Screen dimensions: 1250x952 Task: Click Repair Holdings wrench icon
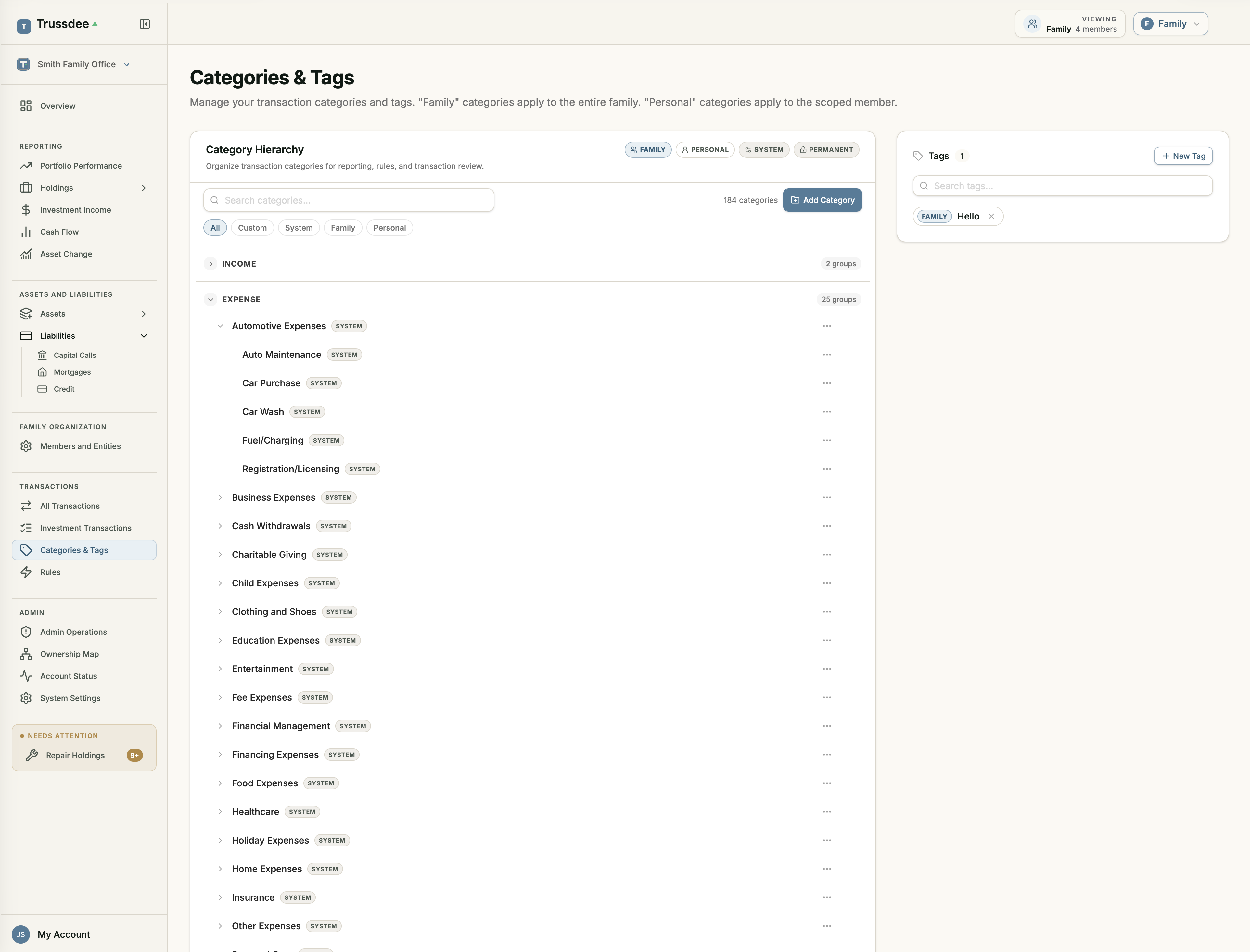[32, 755]
